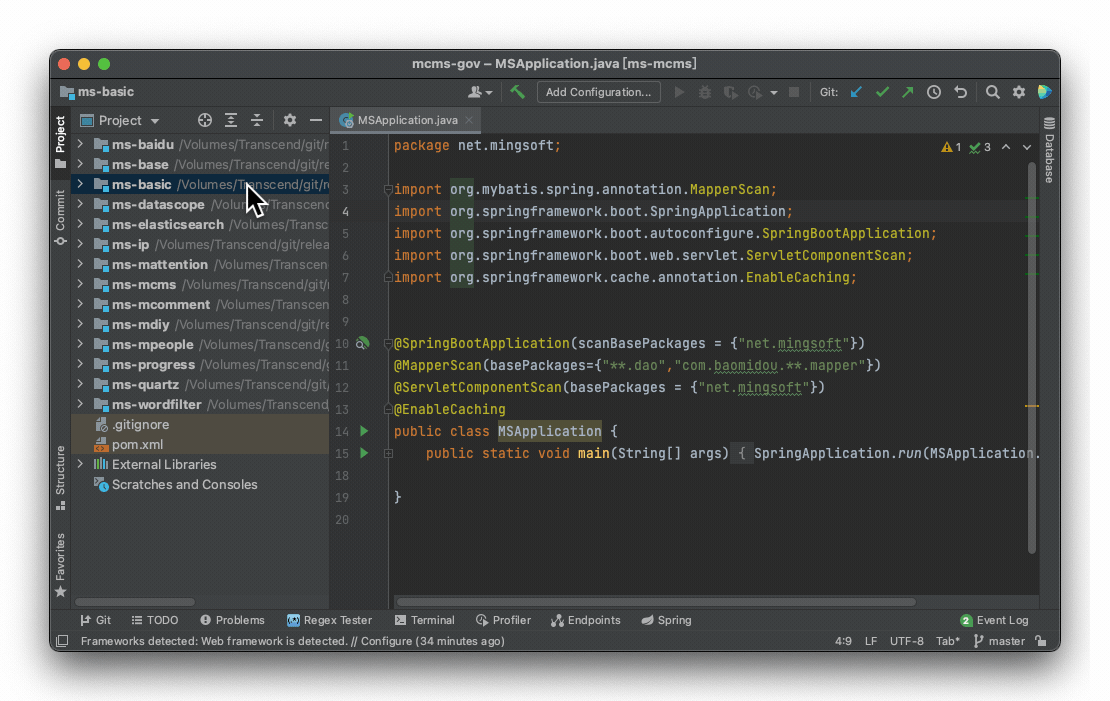This screenshot has width=1110, height=701.
Task: Toggle the Structure tool window
Action: pyautogui.click(x=60, y=477)
